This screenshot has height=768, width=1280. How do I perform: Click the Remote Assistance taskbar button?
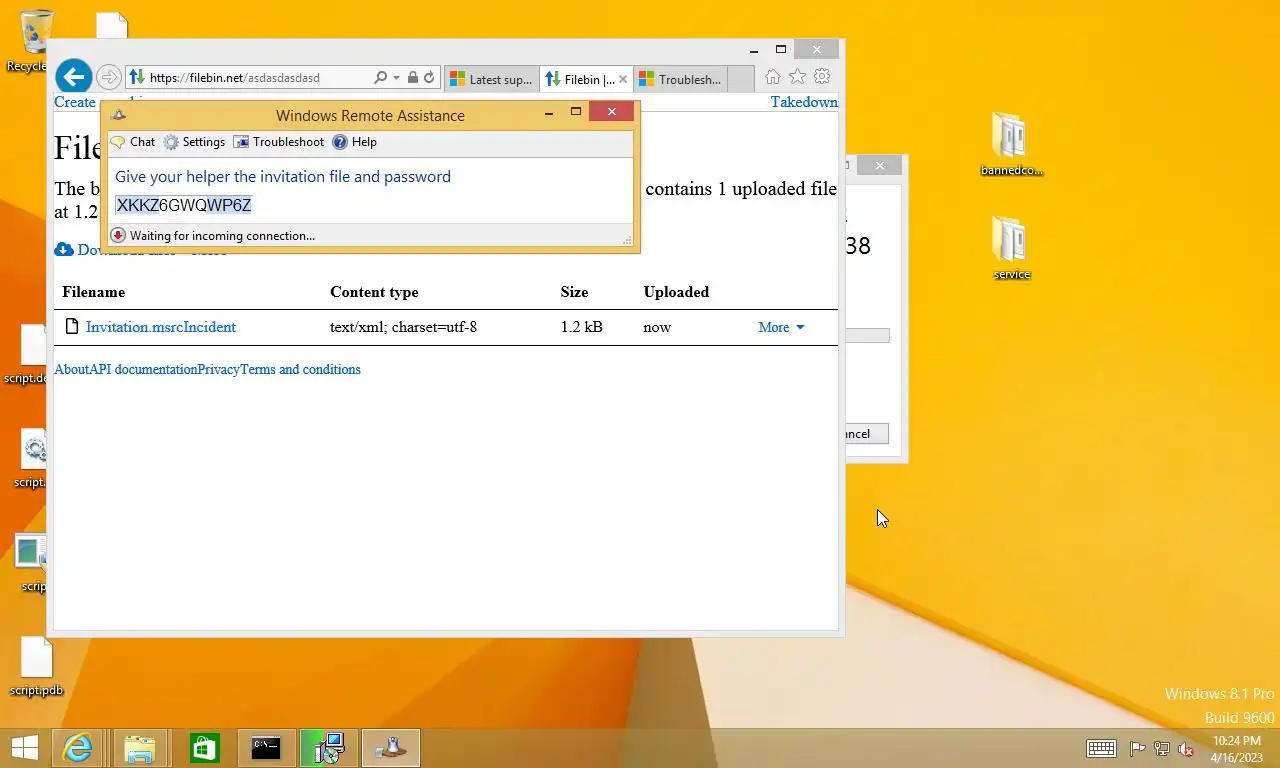pyautogui.click(x=391, y=748)
